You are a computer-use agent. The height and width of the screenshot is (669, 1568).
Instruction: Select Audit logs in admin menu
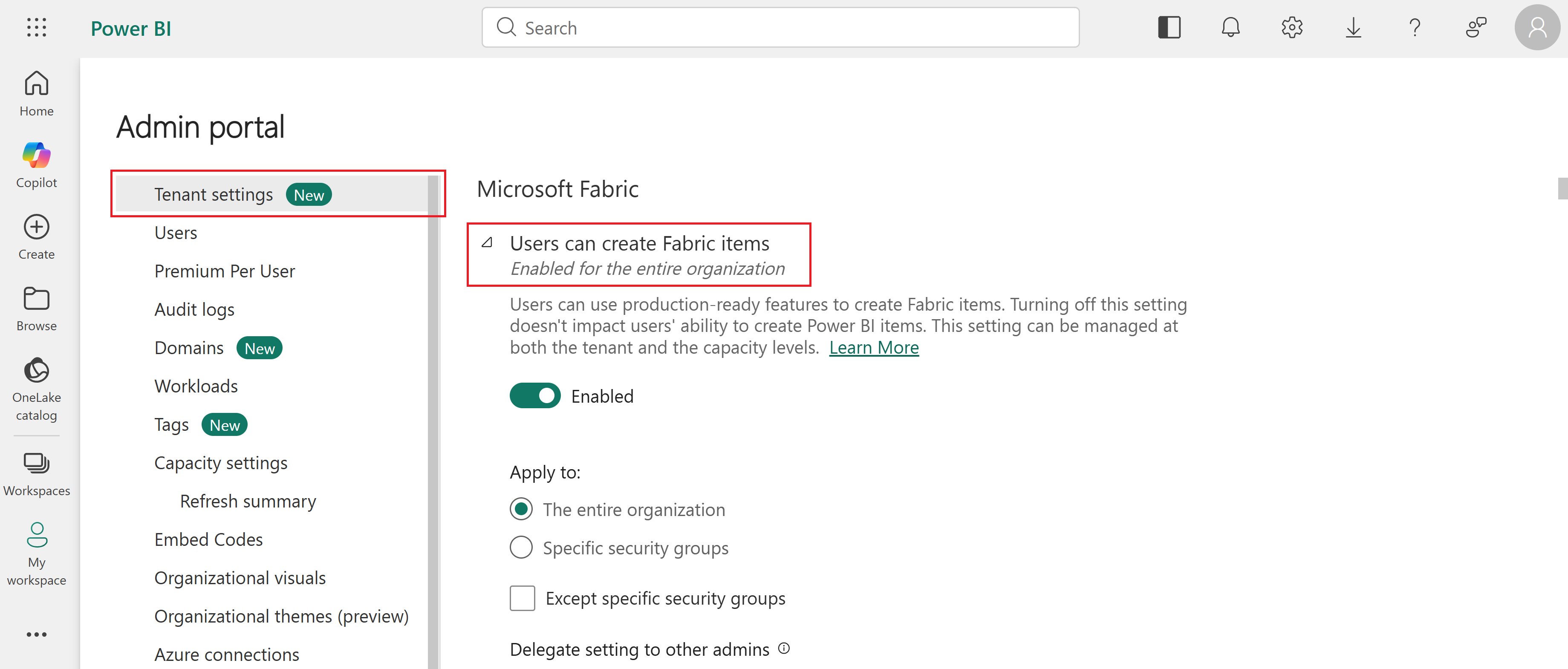point(194,309)
